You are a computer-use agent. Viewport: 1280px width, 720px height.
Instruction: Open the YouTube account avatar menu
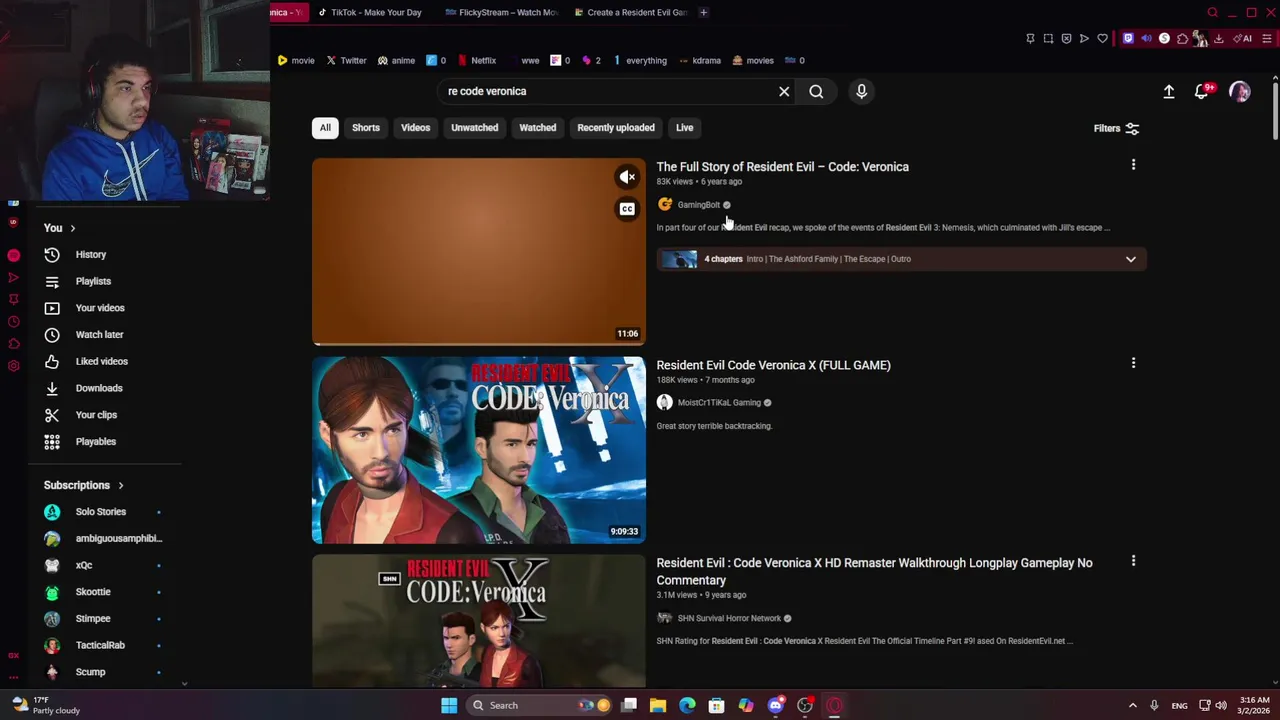(x=1240, y=91)
